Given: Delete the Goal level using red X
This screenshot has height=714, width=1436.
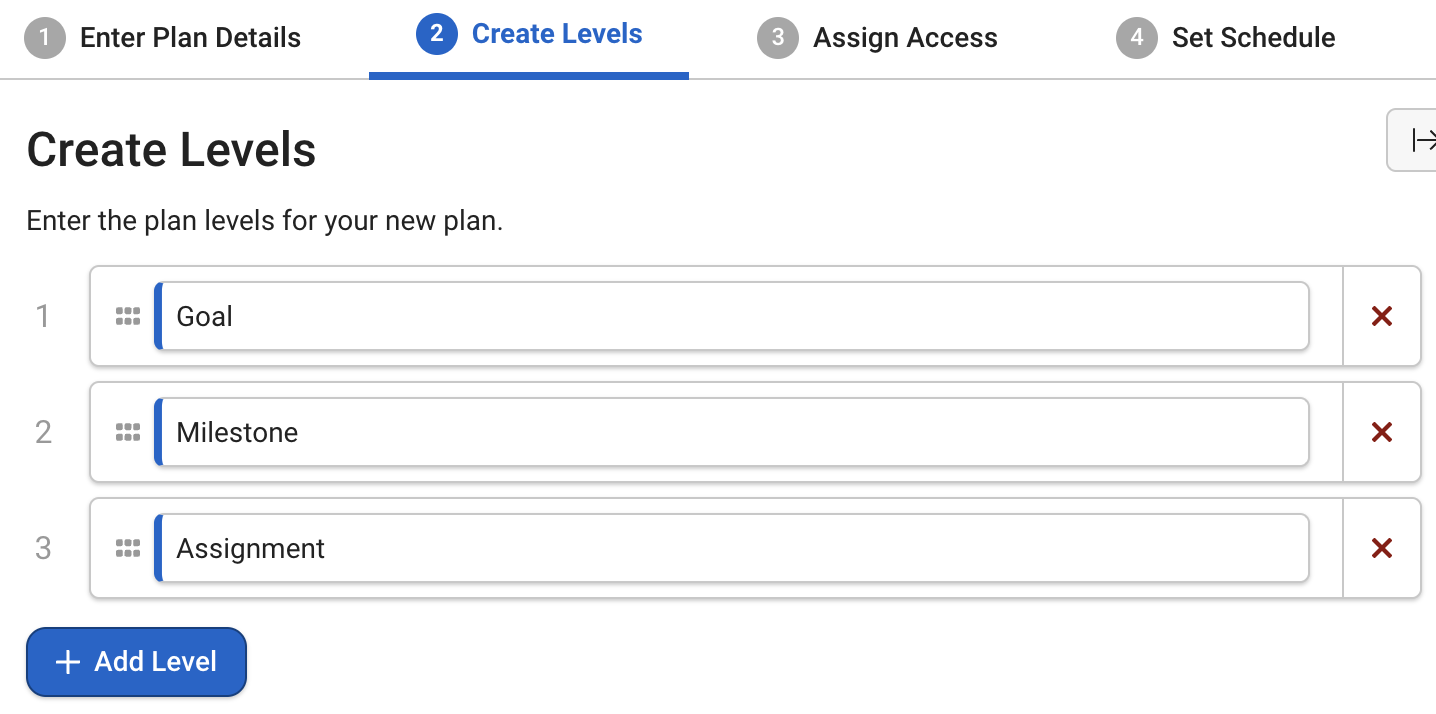Looking at the screenshot, I should click(x=1381, y=316).
